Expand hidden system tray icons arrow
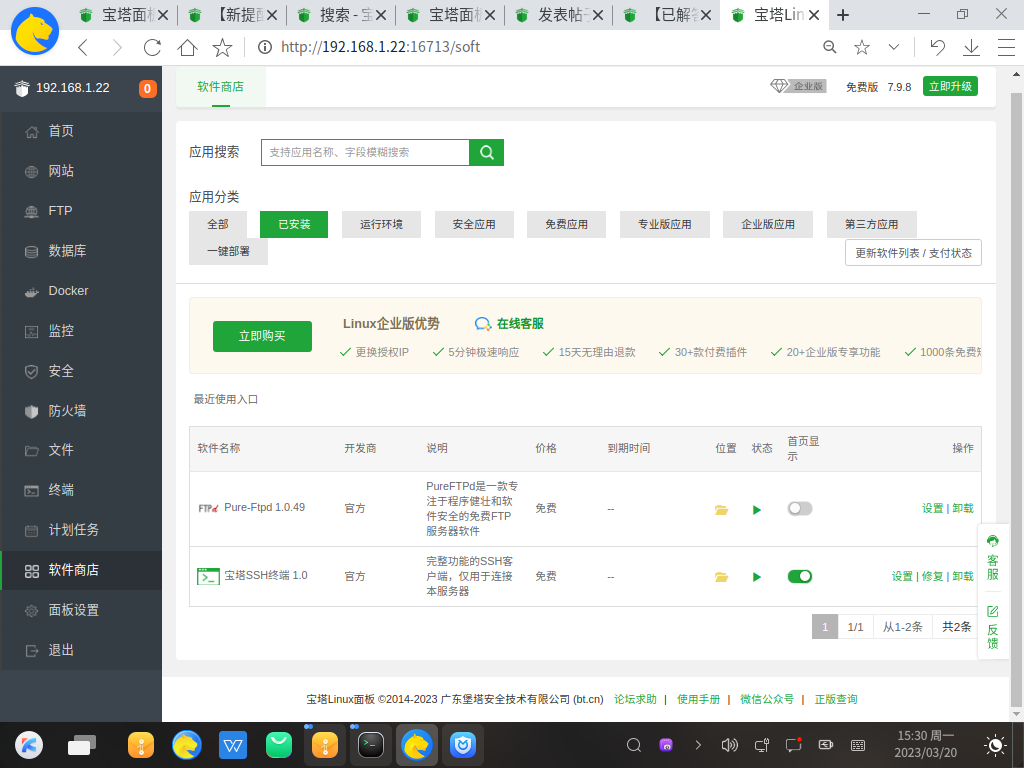This screenshot has height=768, width=1024. (698, 745)
